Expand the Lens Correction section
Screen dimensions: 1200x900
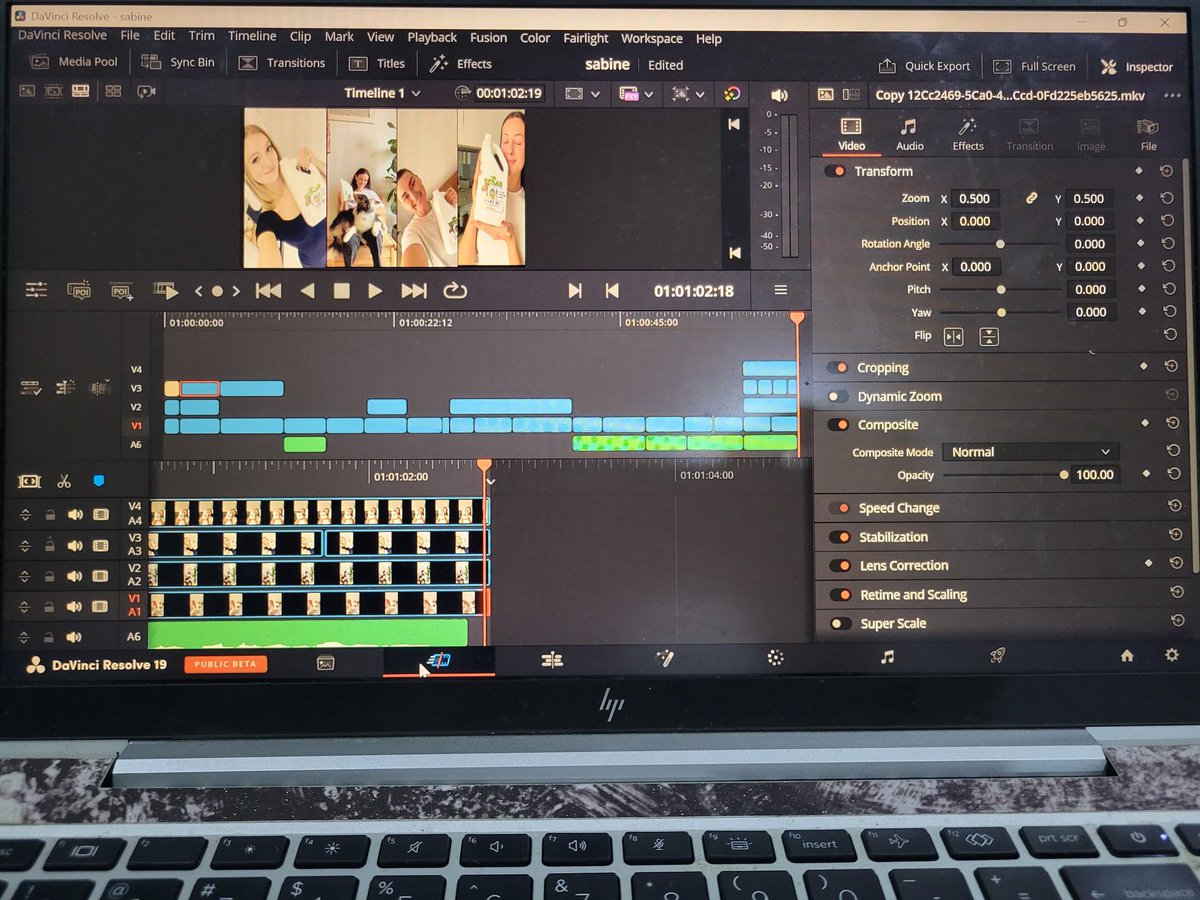tap(904, 566)
